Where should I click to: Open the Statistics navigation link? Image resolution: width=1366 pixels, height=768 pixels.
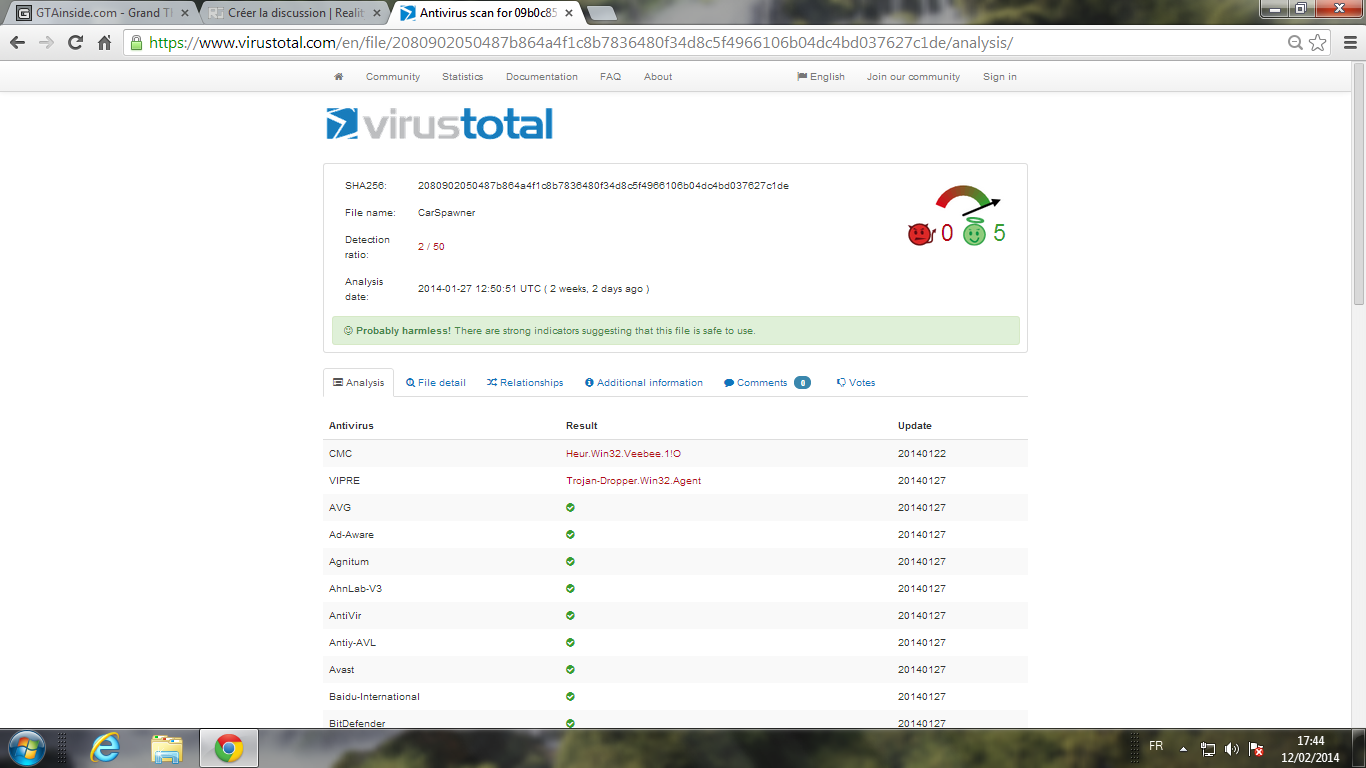click(x=462, y=77)
